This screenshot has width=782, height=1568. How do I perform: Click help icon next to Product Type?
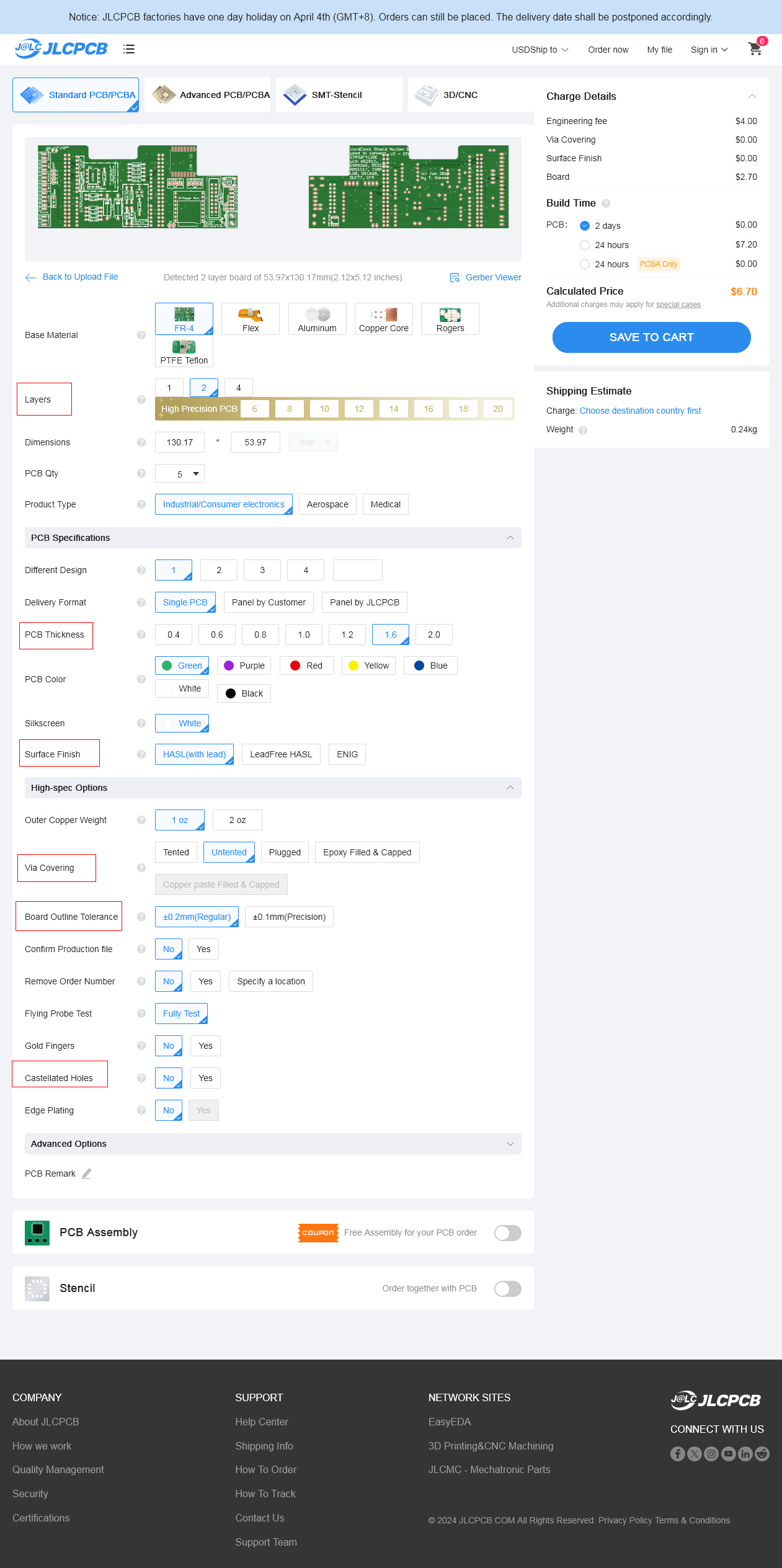pyautogui.click(x=141, y=504)
